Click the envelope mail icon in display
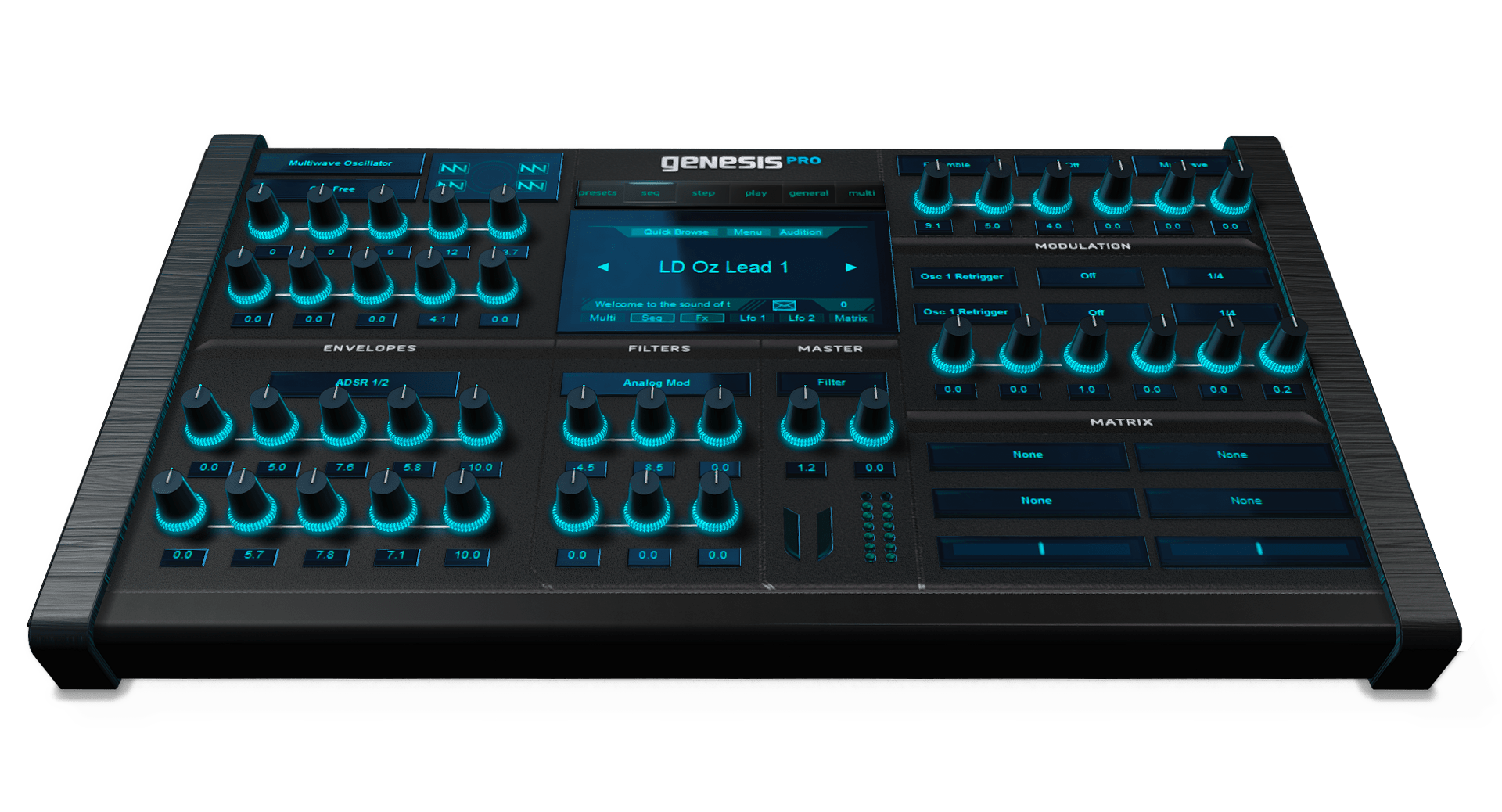Image resolution: width=1502 pixels, height=812 pixels. click(x=784, y=305)
